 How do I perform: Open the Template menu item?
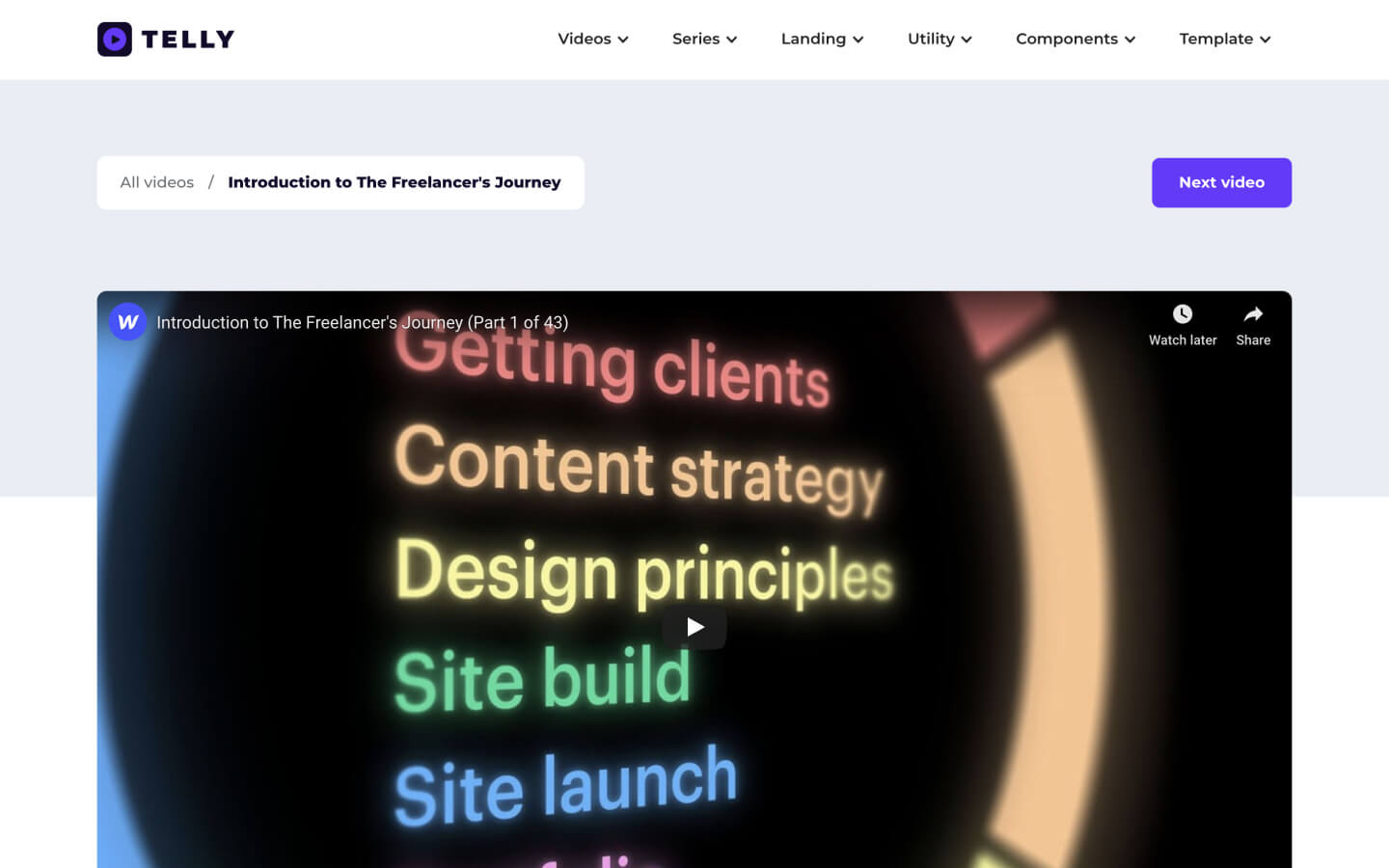[x=1217, y=39]
